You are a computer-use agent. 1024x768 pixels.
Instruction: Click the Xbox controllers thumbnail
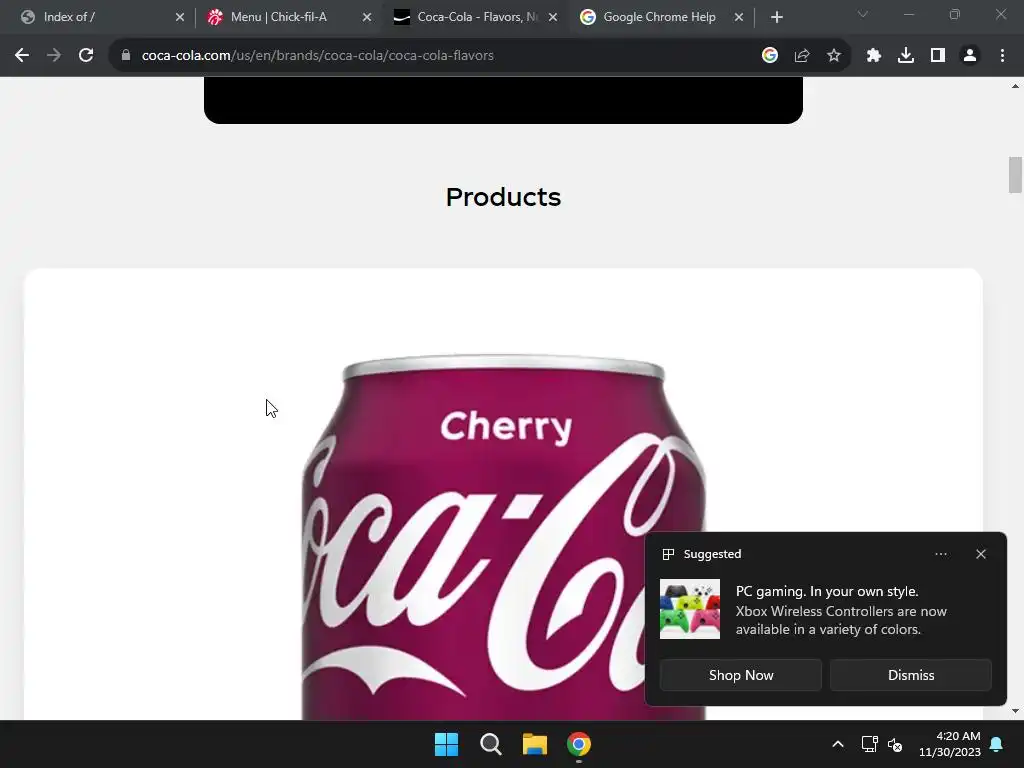pos(690,609)
